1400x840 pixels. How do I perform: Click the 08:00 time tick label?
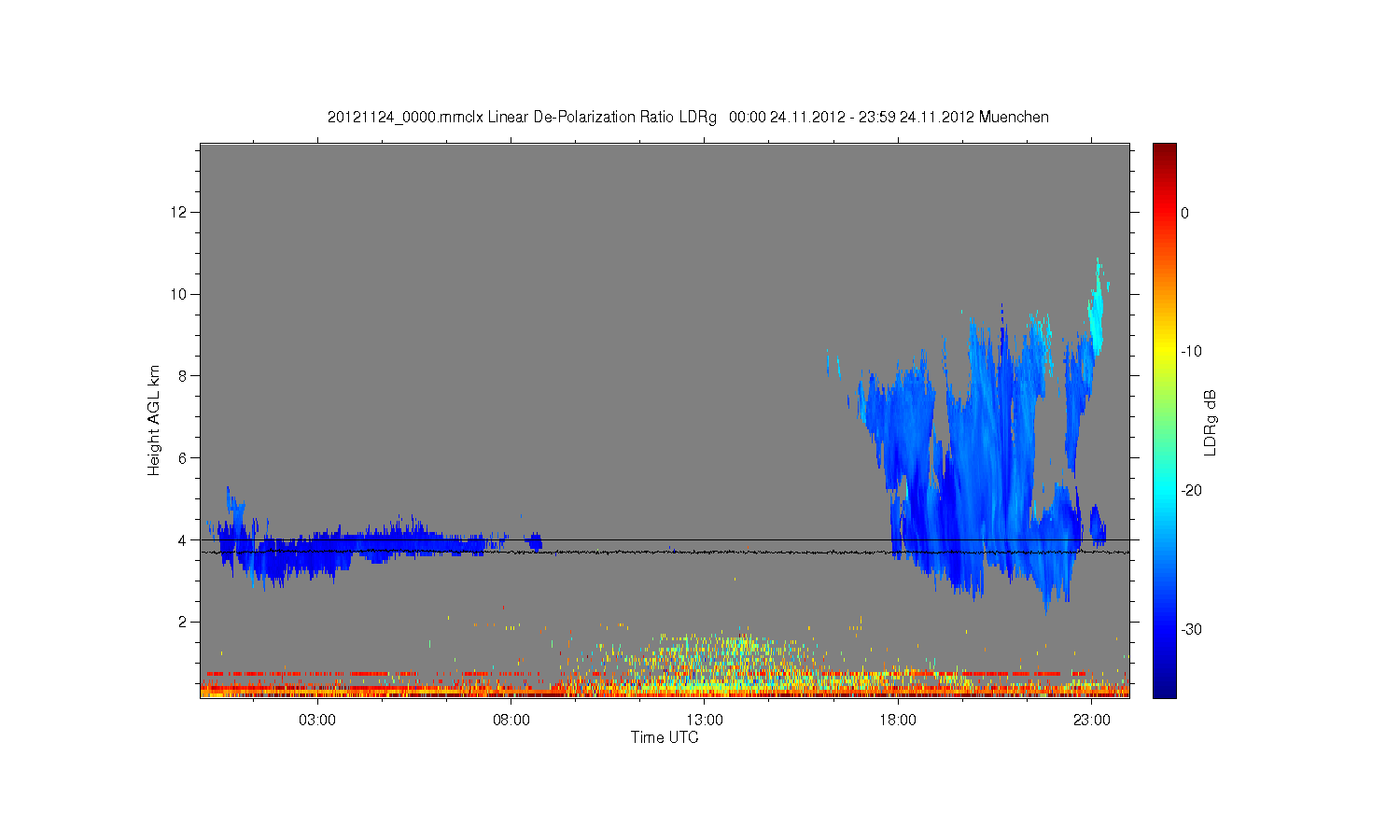pos(511,721)
